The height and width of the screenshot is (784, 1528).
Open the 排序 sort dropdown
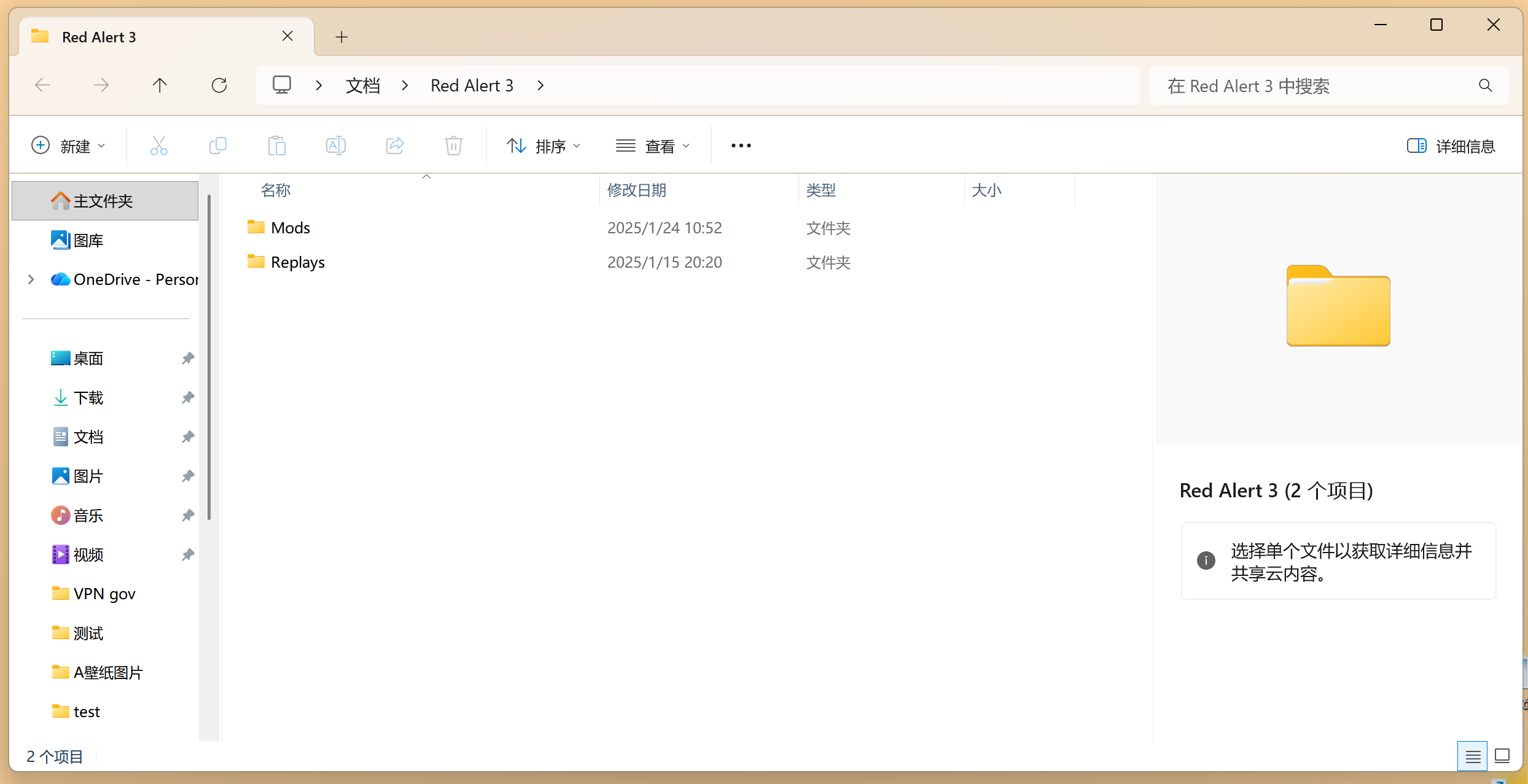(x=544, y=146)
